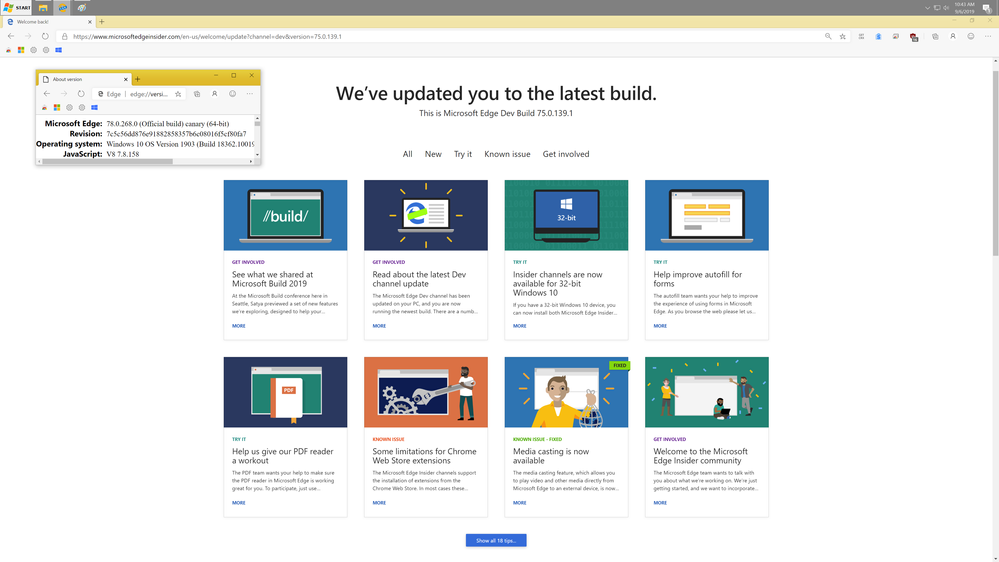Click MORE under Chrome Web Store extensions card
This screenshot has height=562, width=999.
click(x=379, y=503)
